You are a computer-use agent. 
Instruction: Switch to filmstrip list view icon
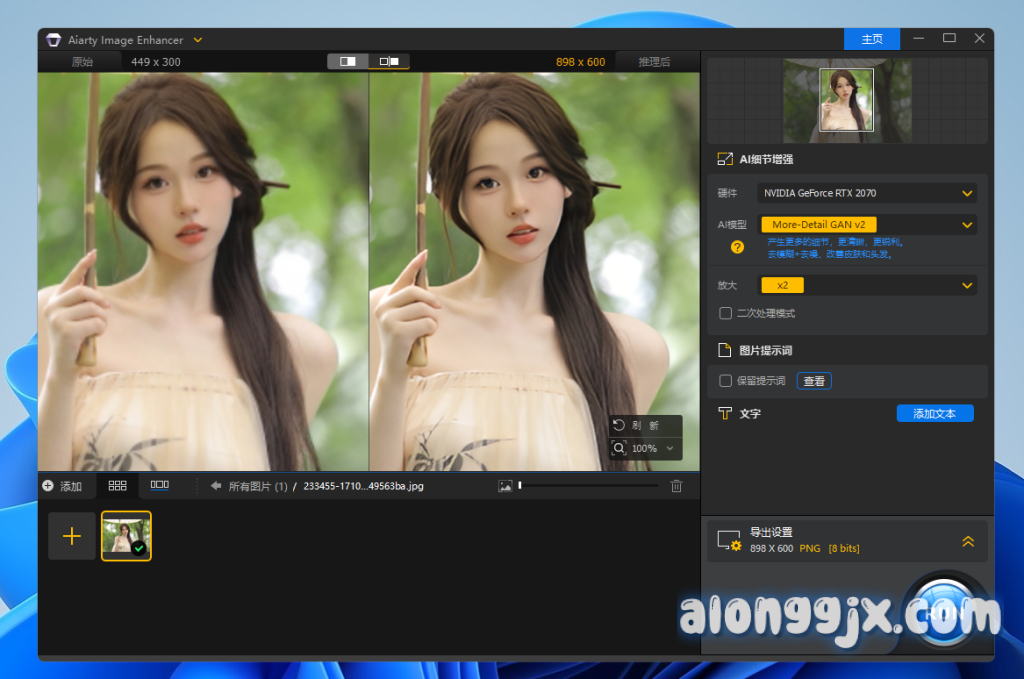pos(159,485)
